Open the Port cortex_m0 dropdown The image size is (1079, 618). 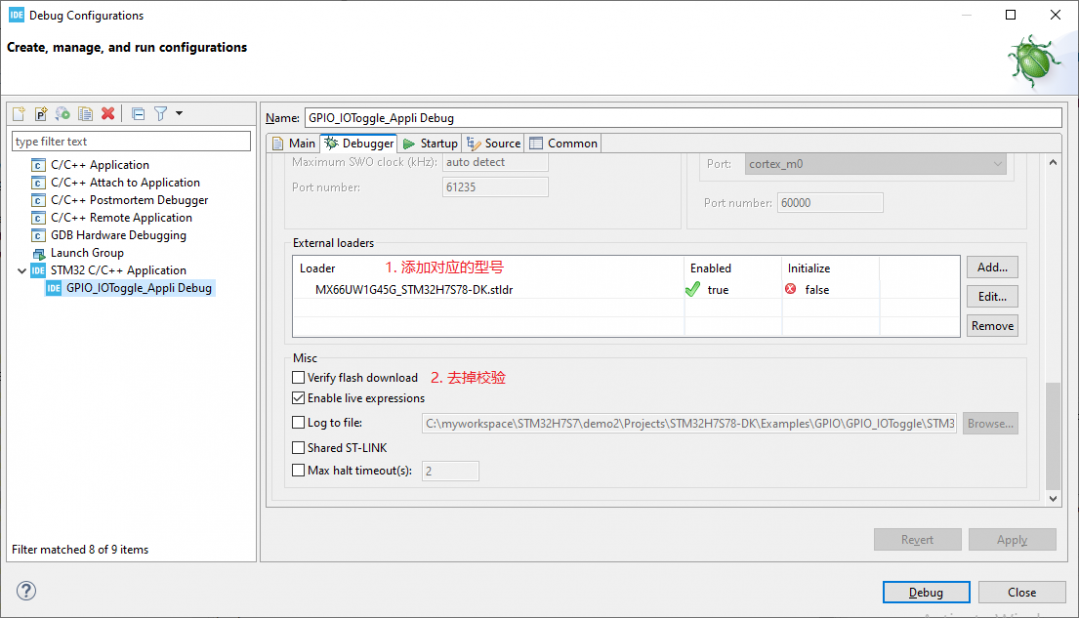(x=875, y=164)
